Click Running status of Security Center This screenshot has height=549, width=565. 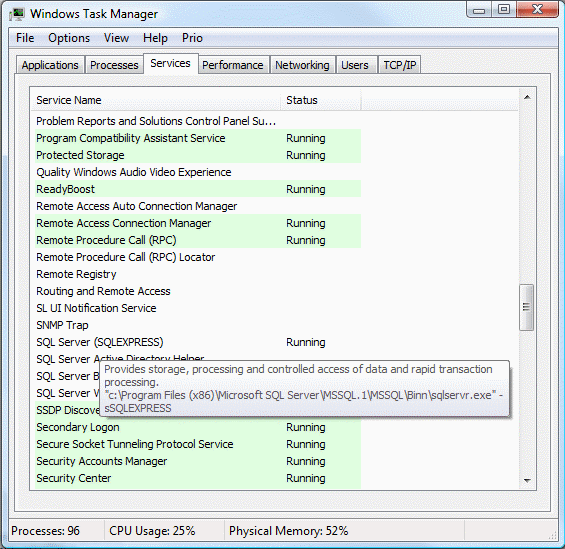(x=306, y=478)
